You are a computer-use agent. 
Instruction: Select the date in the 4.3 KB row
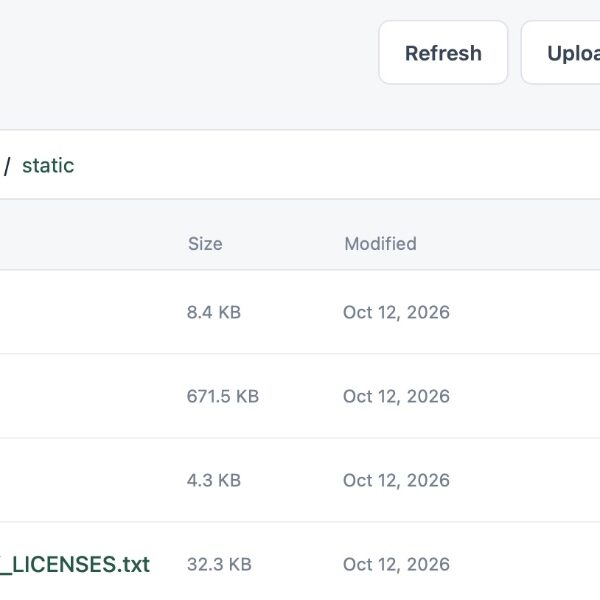pyautogui.click(x=396, y=480)
